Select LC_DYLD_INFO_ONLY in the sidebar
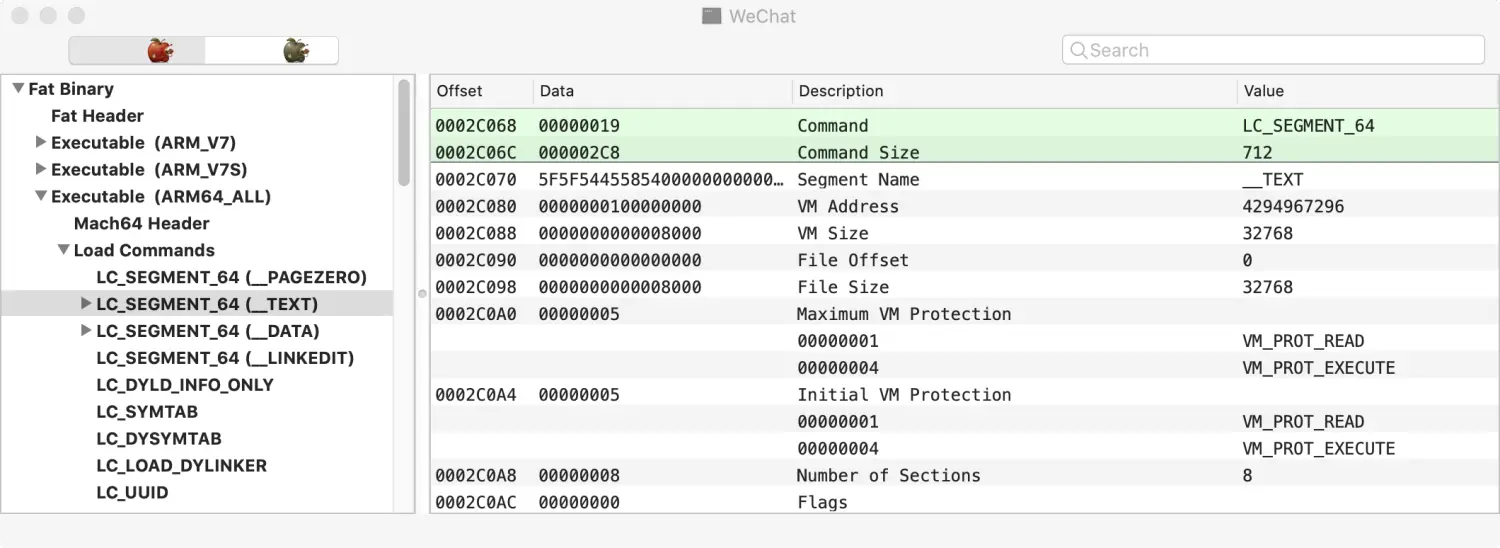 [x=184, y=385]
